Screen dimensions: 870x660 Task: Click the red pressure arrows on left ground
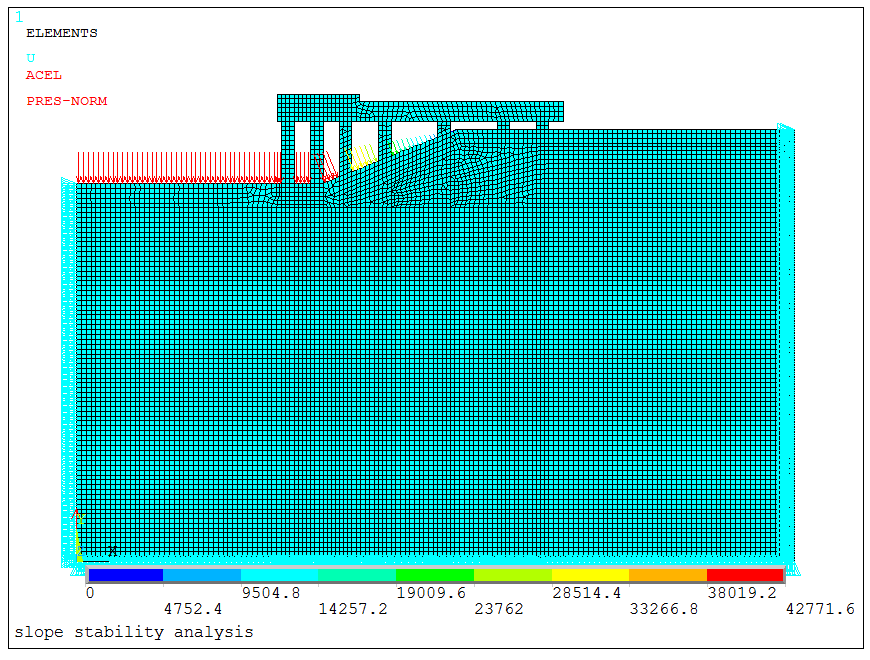click(178, 167)
